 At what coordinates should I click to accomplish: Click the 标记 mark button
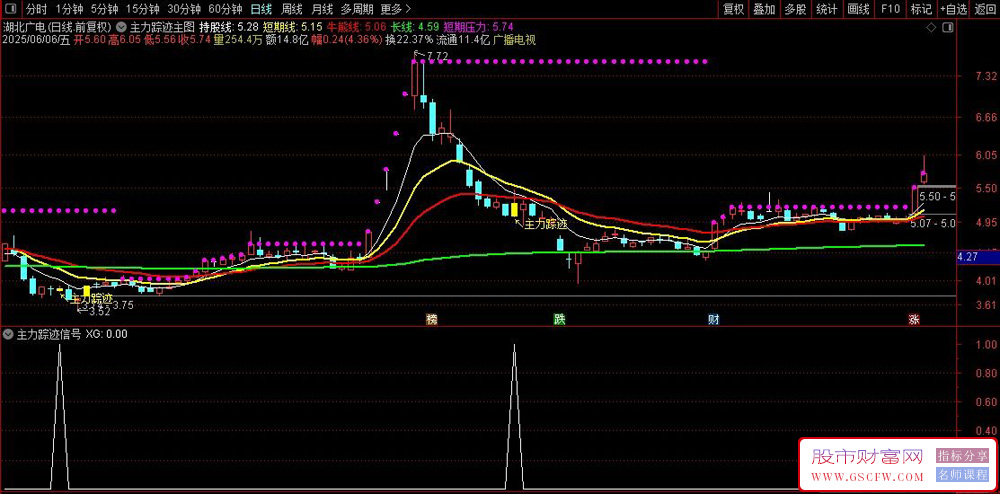tap(921, 9)
